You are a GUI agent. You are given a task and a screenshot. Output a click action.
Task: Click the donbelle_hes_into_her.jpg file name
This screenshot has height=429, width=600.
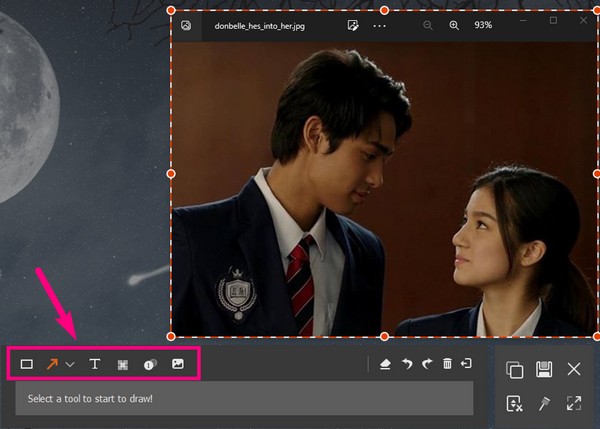[x=259, y=26]
